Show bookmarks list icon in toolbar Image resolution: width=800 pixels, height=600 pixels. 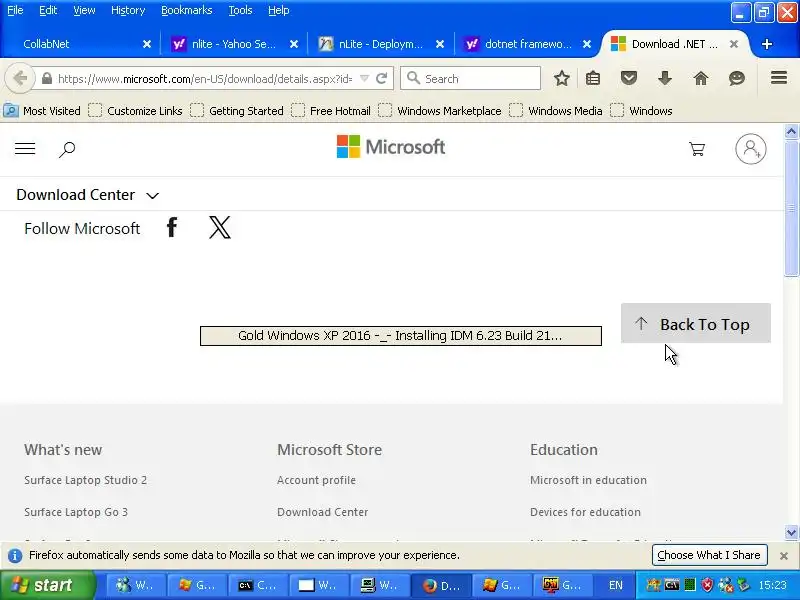pyautogui.click(x=593, y=79)
